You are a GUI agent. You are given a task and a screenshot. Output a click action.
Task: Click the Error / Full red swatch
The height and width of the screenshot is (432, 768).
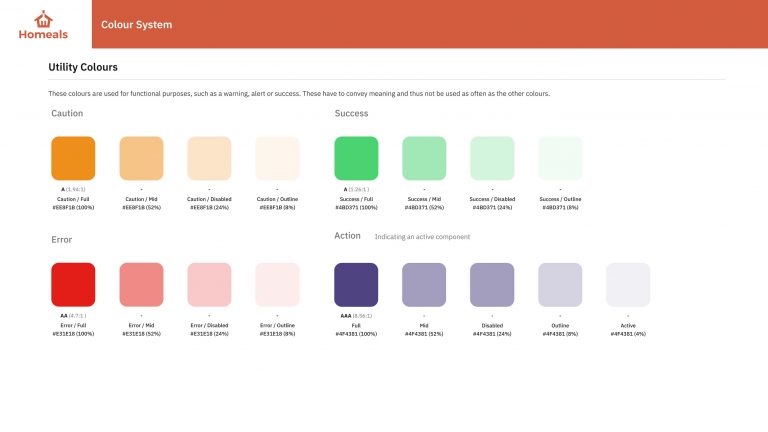73,285
